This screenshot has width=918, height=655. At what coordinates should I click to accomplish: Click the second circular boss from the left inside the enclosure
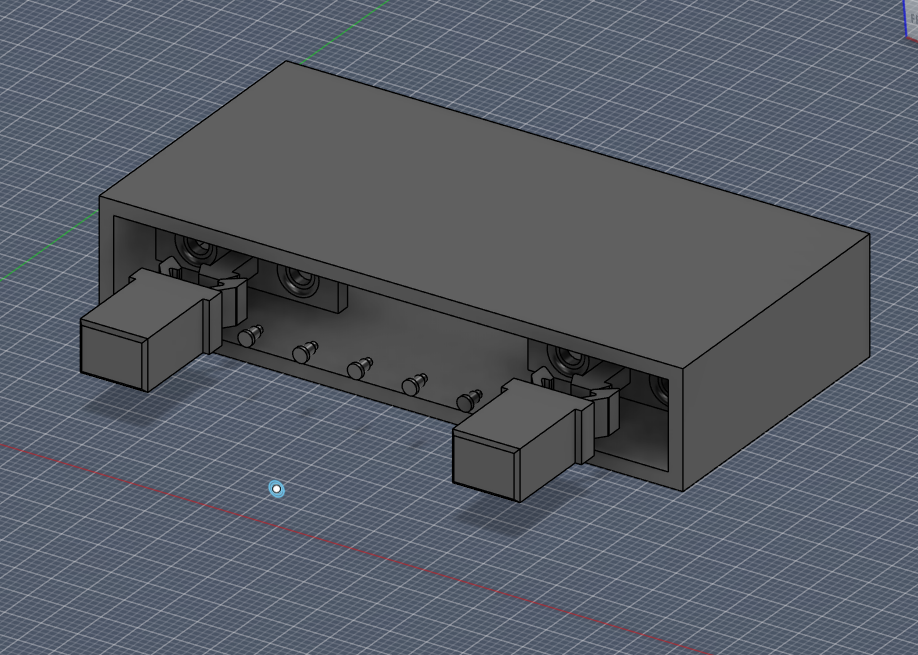pyautogui.click(x=299, y=282)
